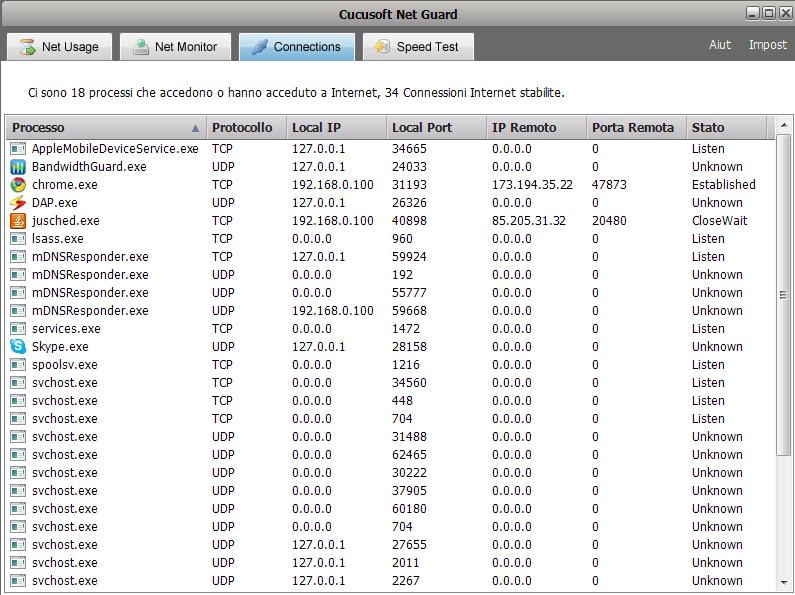The width and height of the screenshot is (795, 595).
Task: Click the scrollbar down arrow
Action: [x=784, y=583]
